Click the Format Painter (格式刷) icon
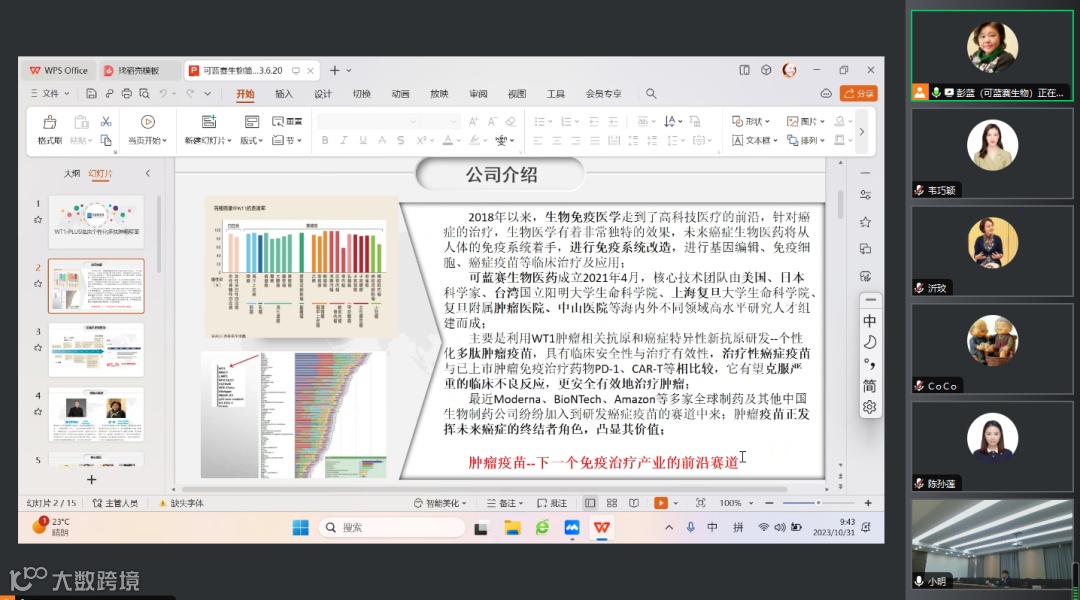The image size is (1080, 600). click(50, 123)
